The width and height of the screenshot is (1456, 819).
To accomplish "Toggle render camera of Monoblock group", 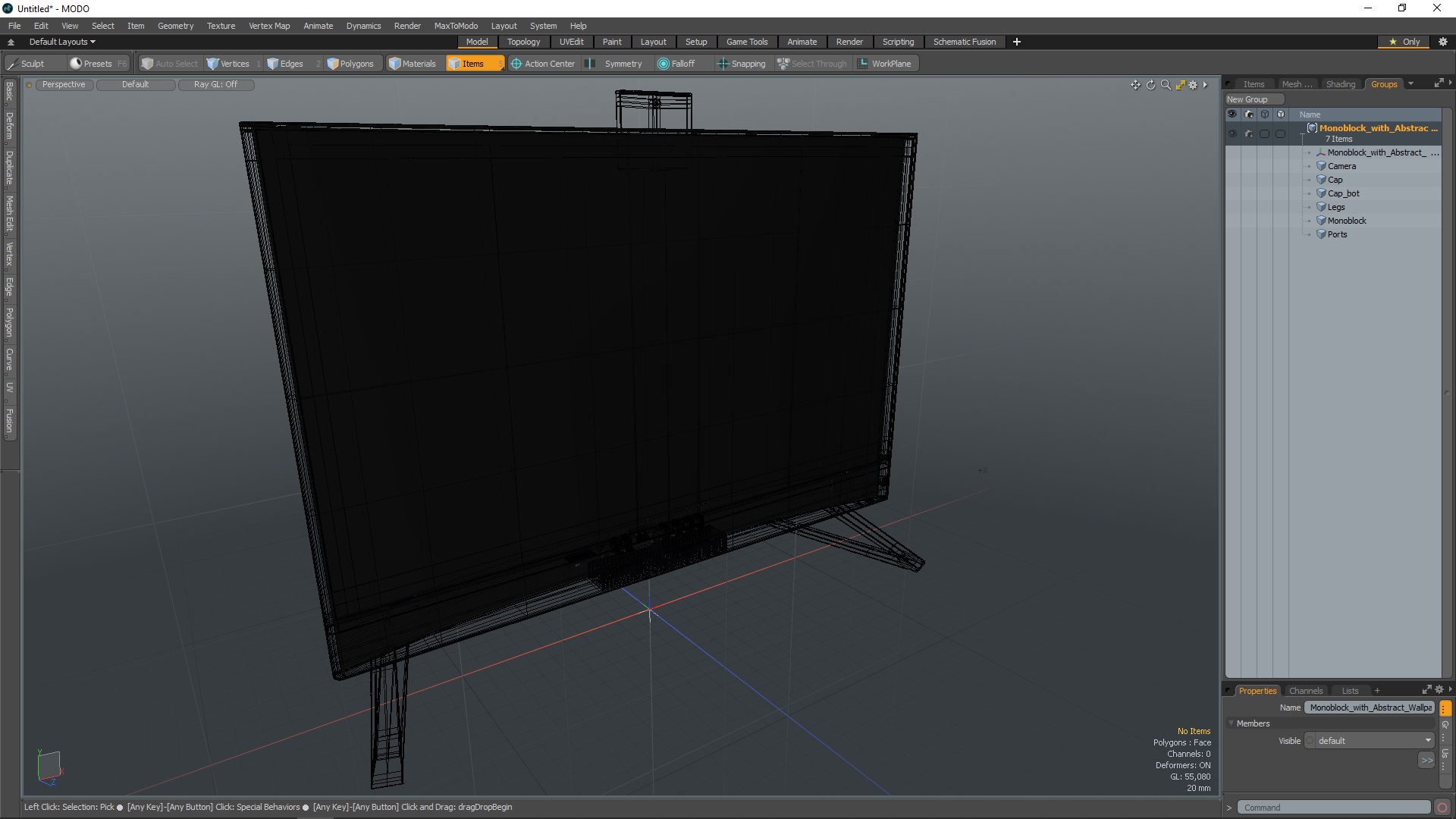I will click(x=1249, y=133).
